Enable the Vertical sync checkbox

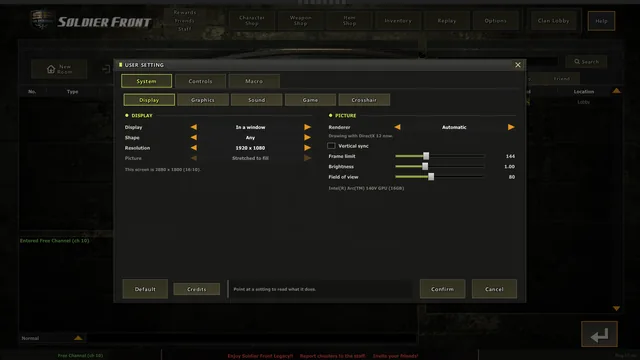[x=331, y=146]
